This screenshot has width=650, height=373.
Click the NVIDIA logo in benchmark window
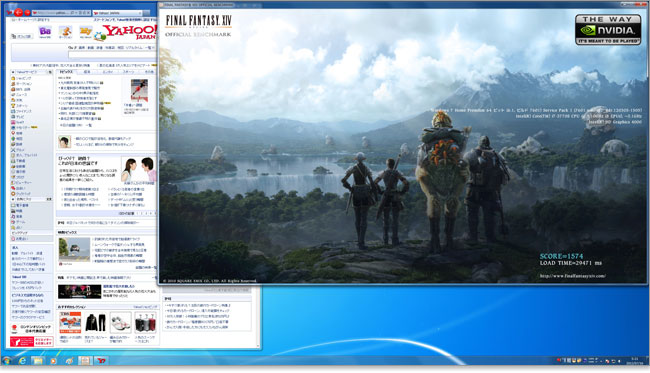(x=608, y=30)
